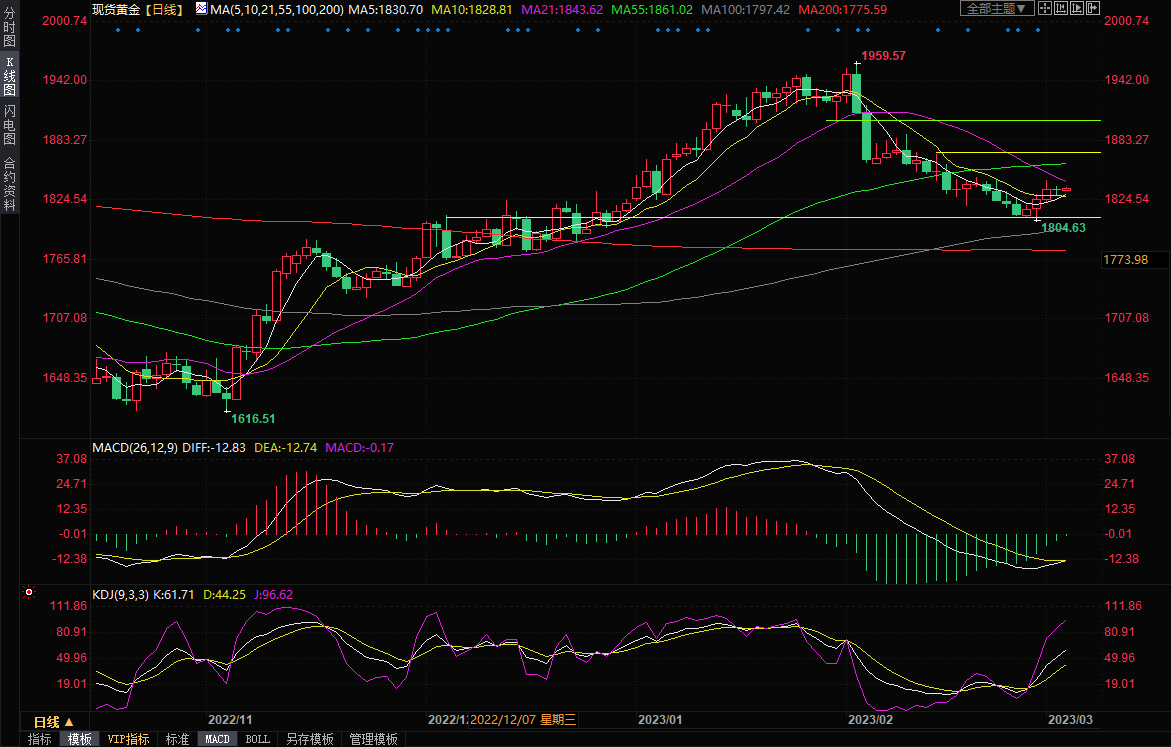Click the 管理模板 button
This screenshot has width=1171, height=747.
[x=373, y=739]
